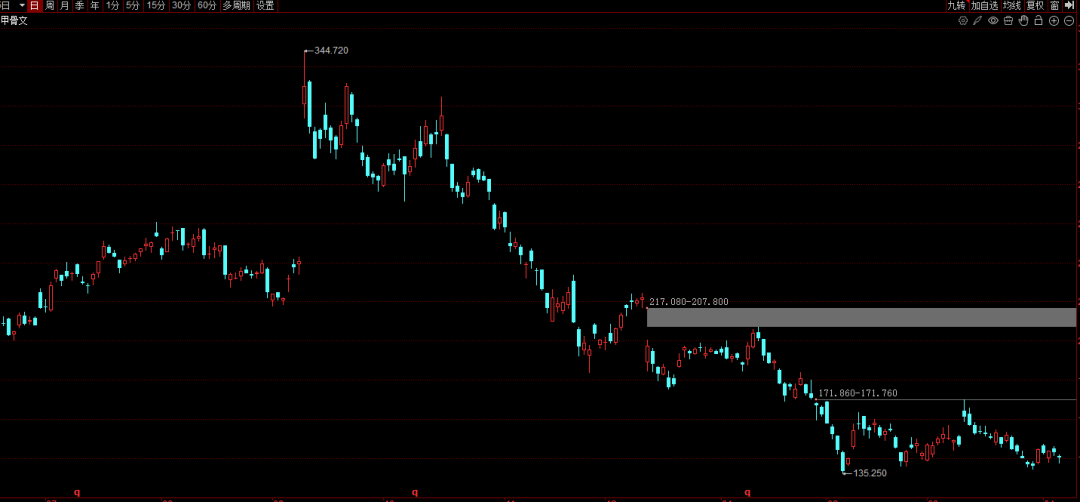Add stock via 加自选 button
The height and width of the screenshot is (502, 1080).
point(985,6)
